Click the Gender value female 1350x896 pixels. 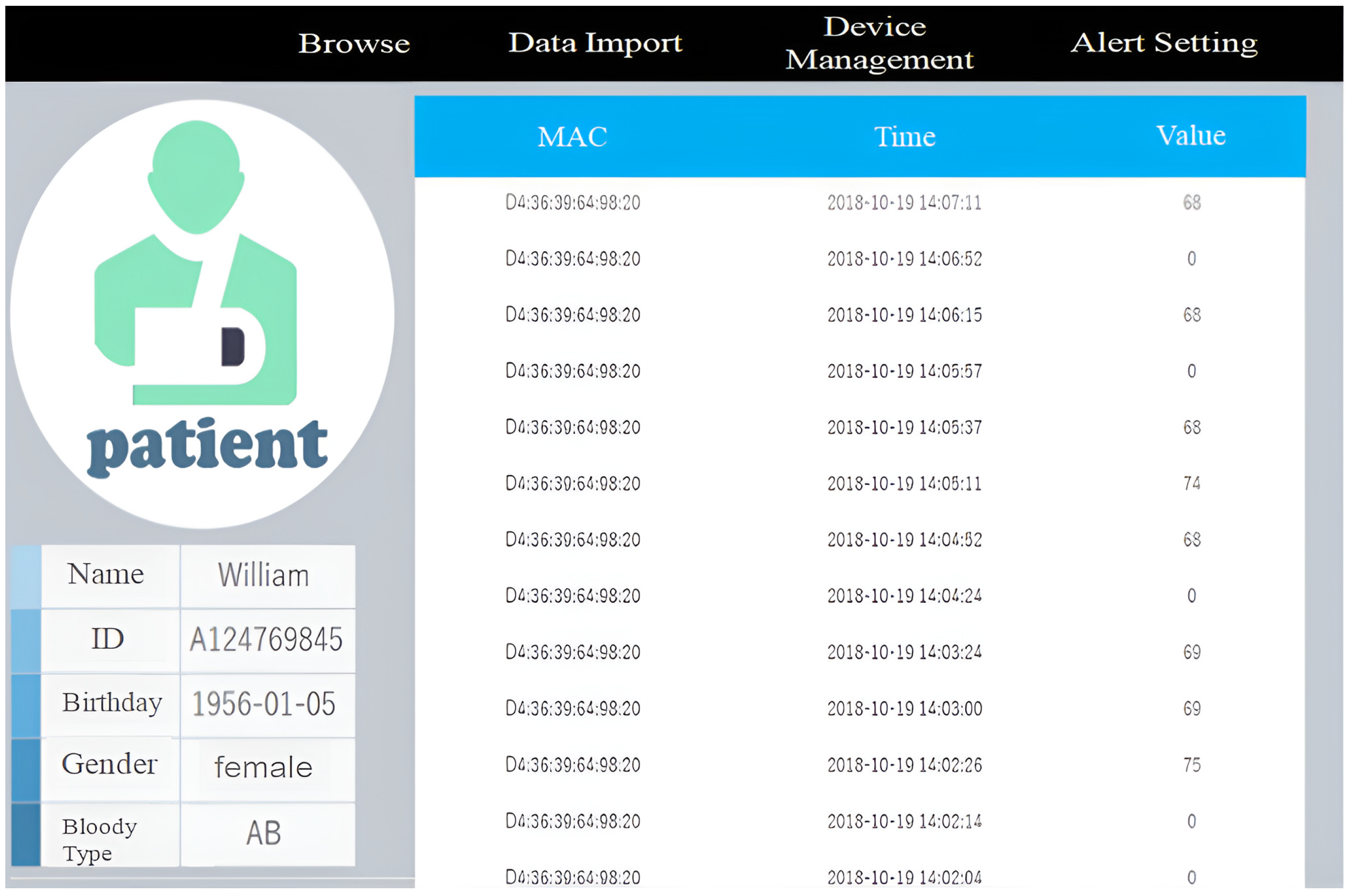(x=263, y=767)
